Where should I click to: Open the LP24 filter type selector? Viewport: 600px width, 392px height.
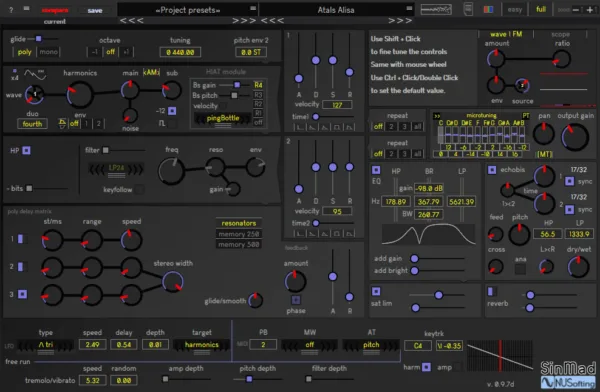click(x=116, y=168)
